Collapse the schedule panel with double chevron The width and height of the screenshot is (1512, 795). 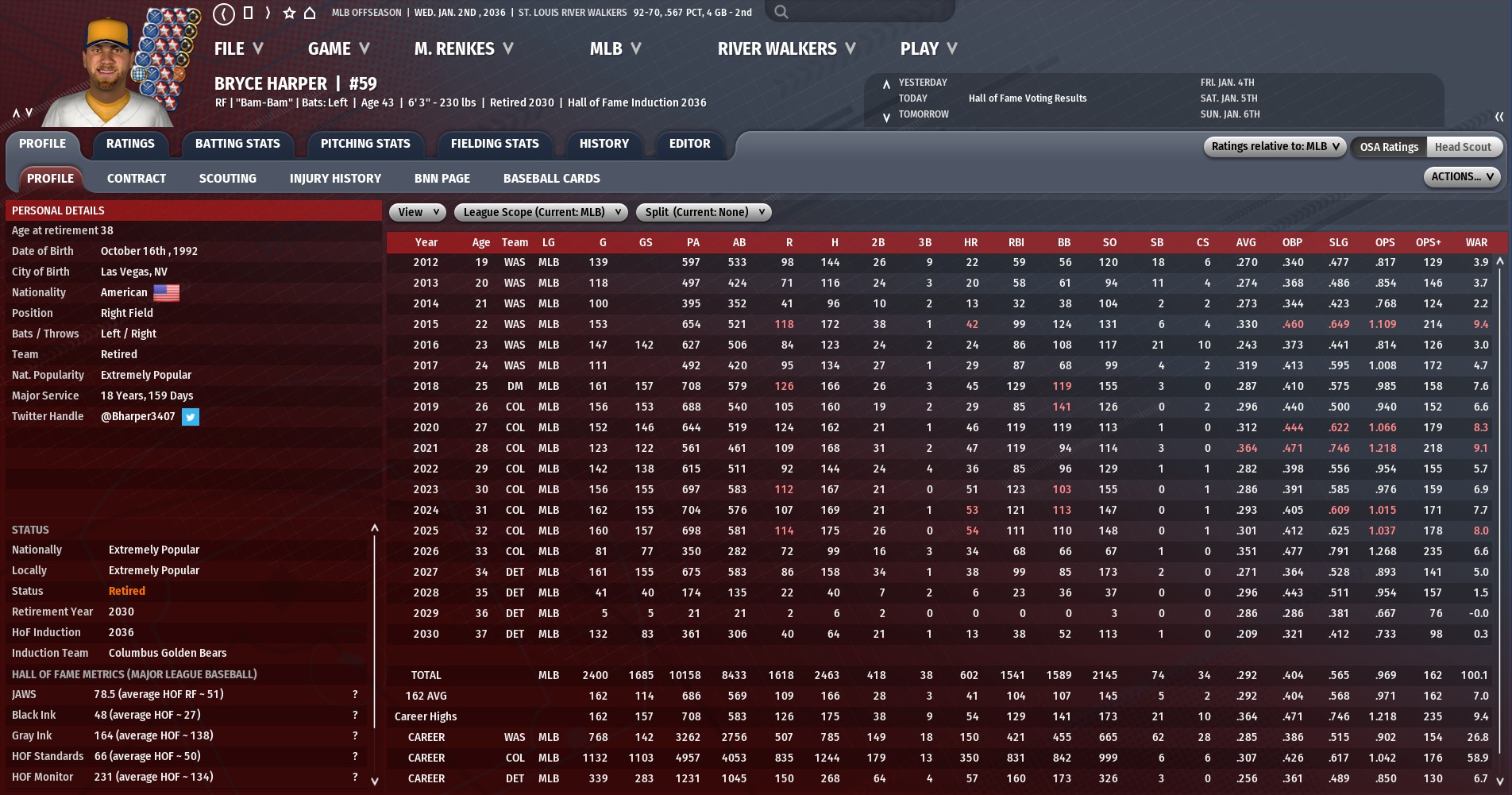(1499, 117)
